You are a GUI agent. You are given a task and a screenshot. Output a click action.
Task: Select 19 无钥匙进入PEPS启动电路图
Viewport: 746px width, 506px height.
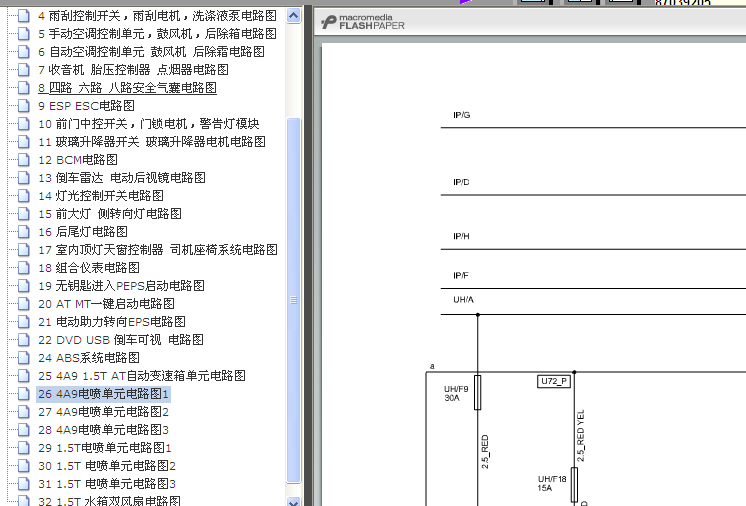(x=121, y=286)
